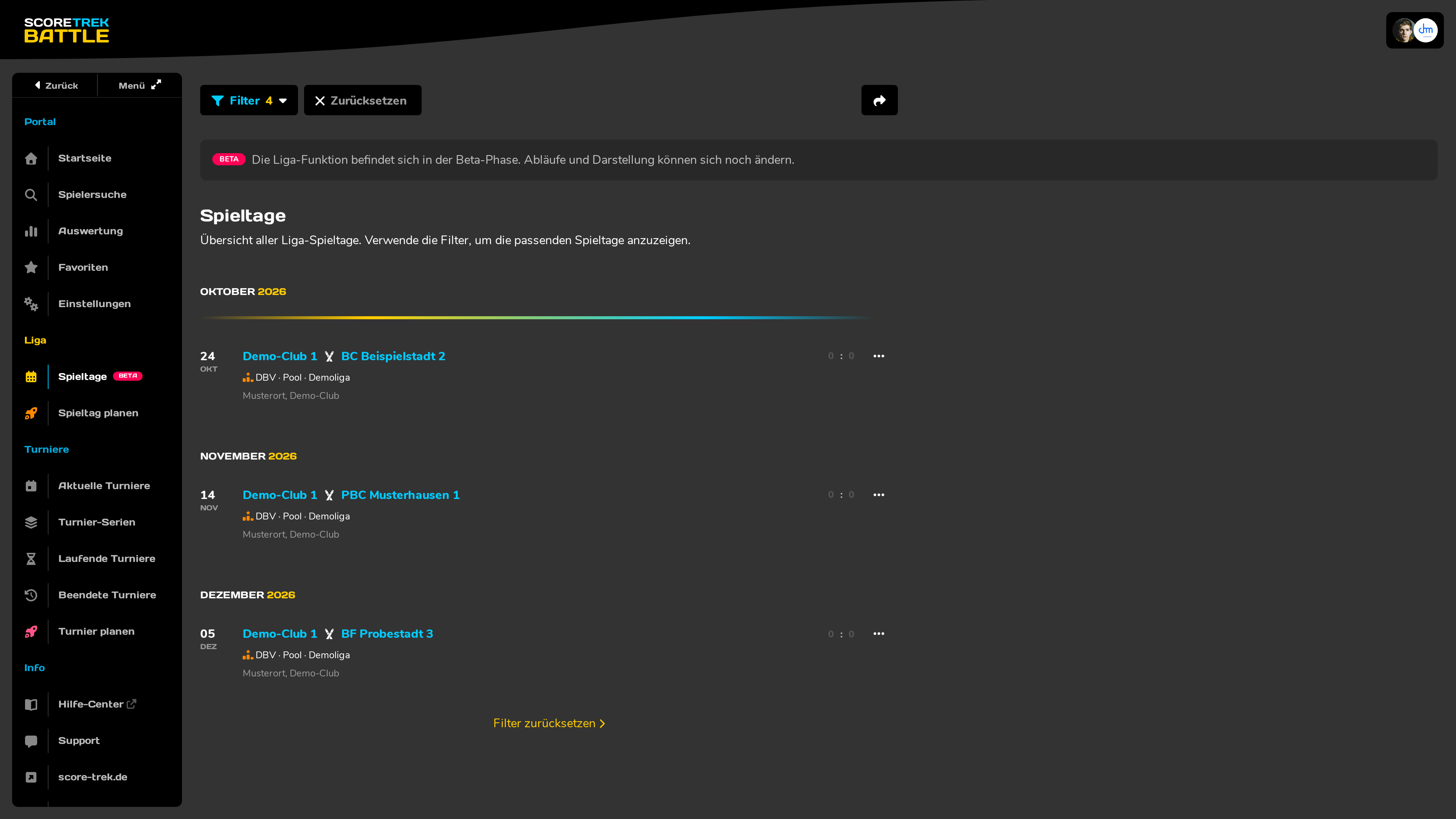The width and height of the screenshot is (1456, 819).
Task: Click the share arrow icon button
Action: click(879, 100)
